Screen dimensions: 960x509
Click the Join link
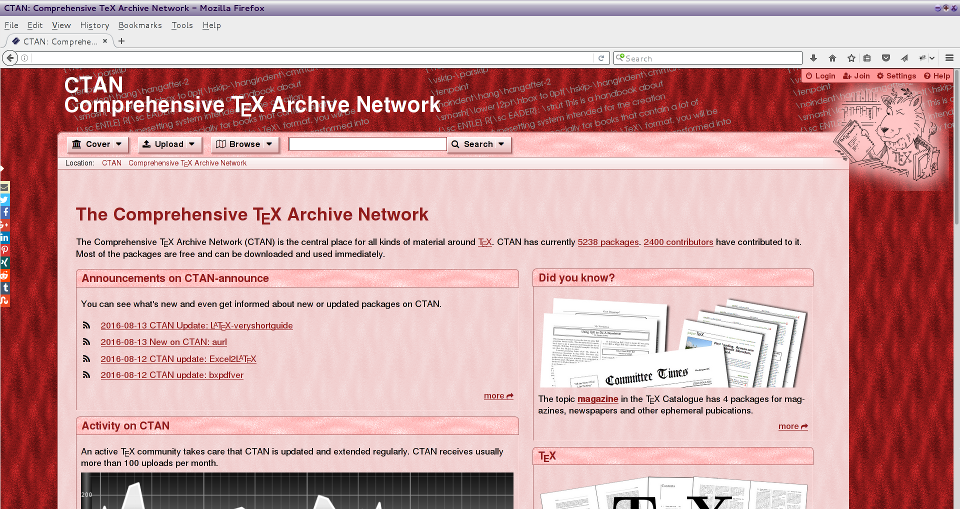point(856,76)
